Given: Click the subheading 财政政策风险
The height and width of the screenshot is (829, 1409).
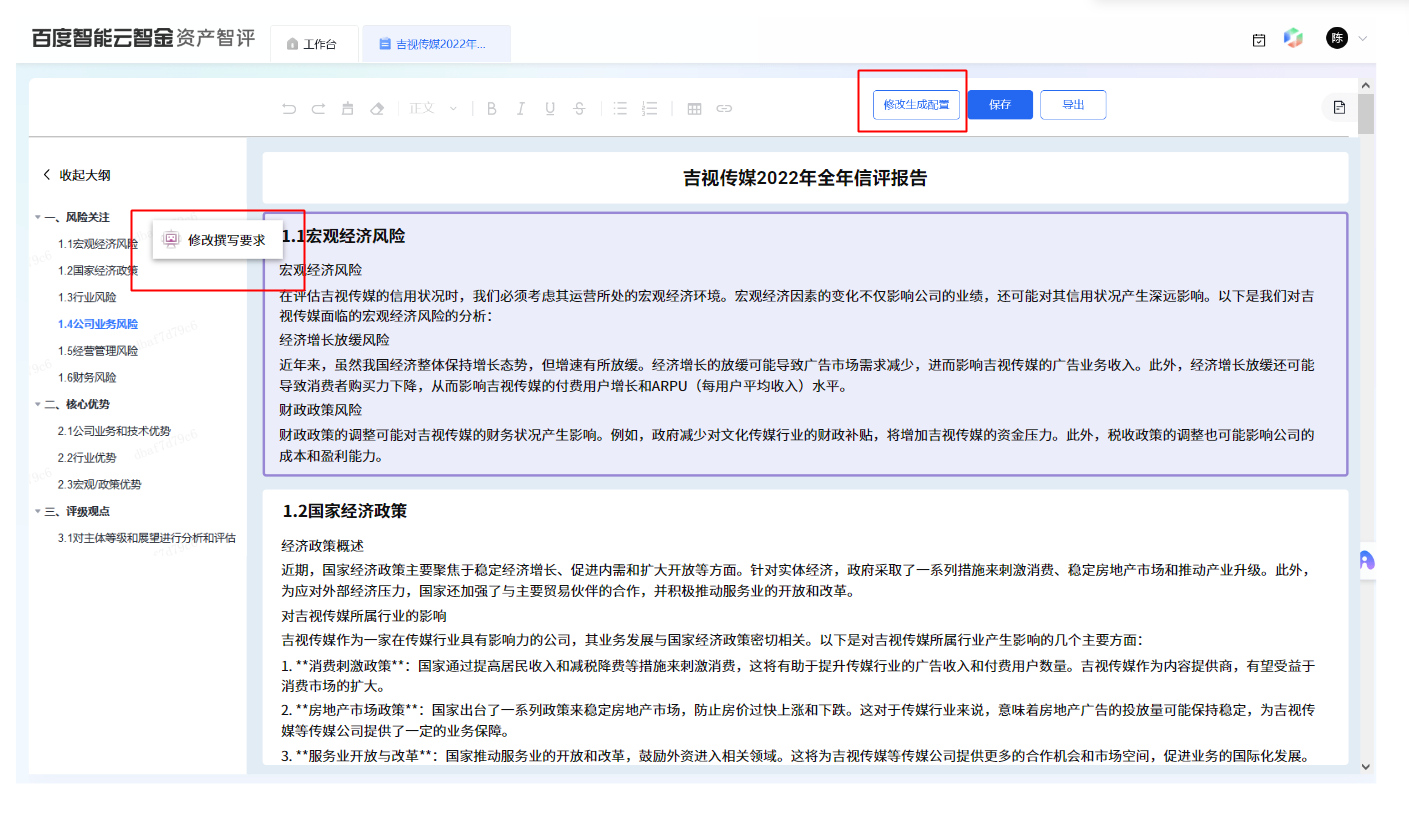Looking at the screenshot, I should click(x=320, y=410).
